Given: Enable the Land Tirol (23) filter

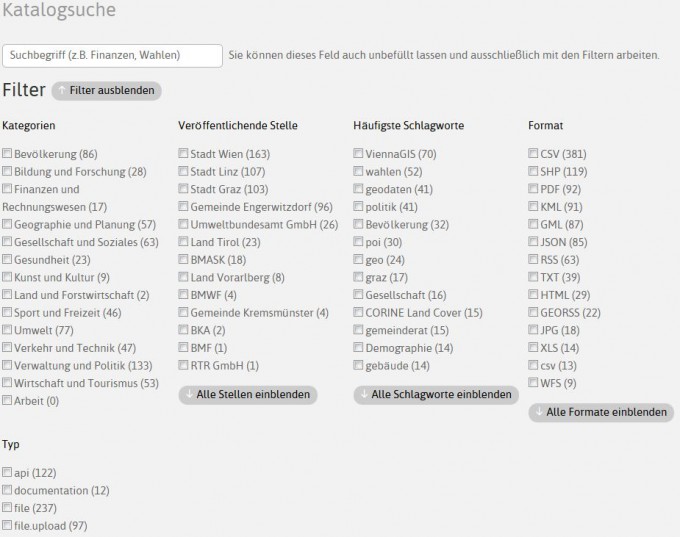Looking at the screenshot, I should (183, 241).
